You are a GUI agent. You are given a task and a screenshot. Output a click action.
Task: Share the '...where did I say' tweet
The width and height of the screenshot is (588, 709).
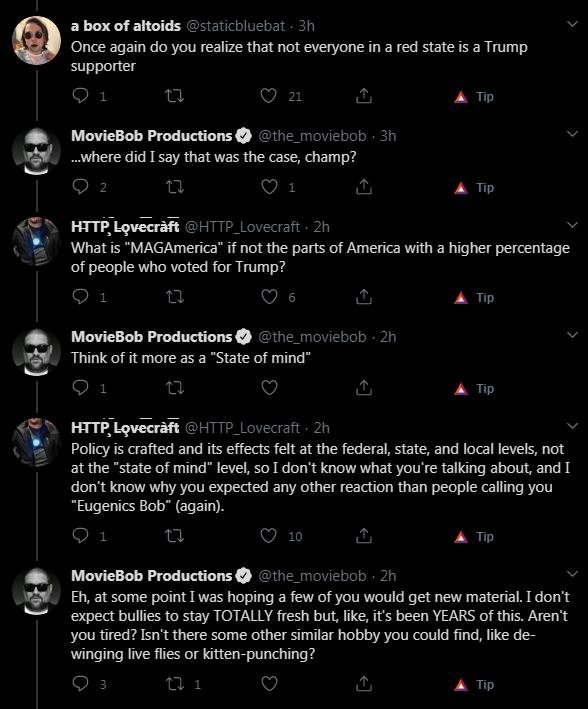(364, 187)
